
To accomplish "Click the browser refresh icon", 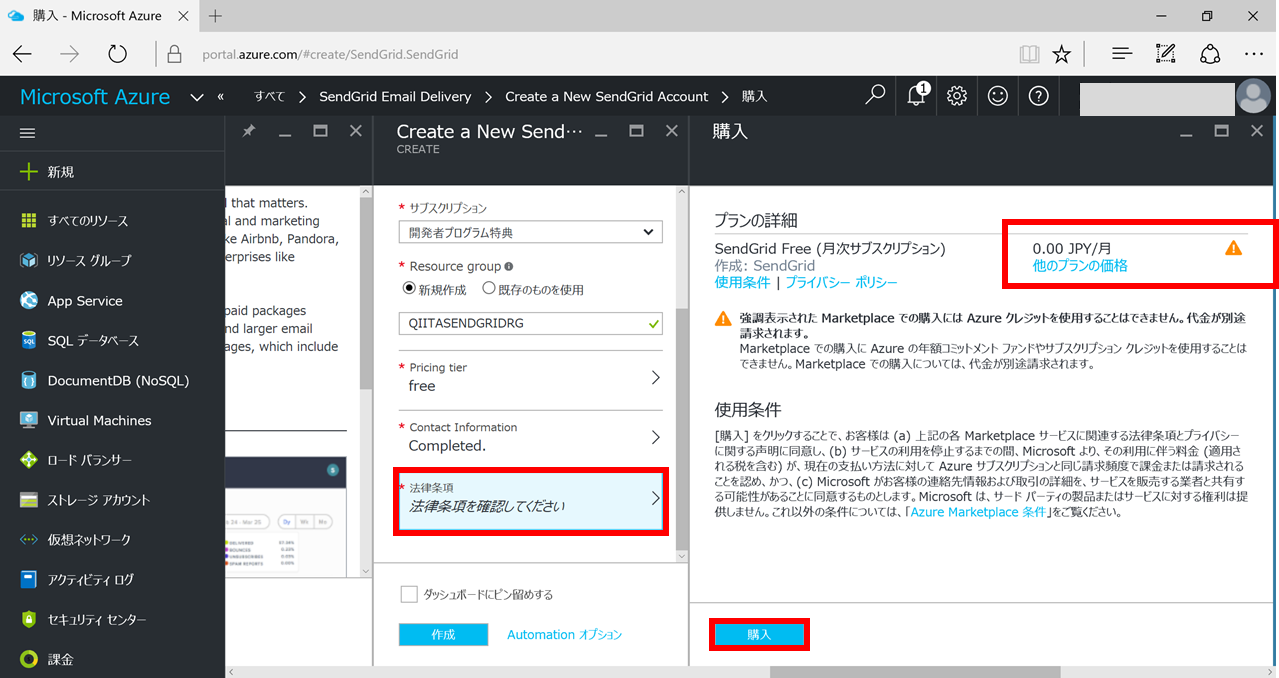I will click(117, 54).
